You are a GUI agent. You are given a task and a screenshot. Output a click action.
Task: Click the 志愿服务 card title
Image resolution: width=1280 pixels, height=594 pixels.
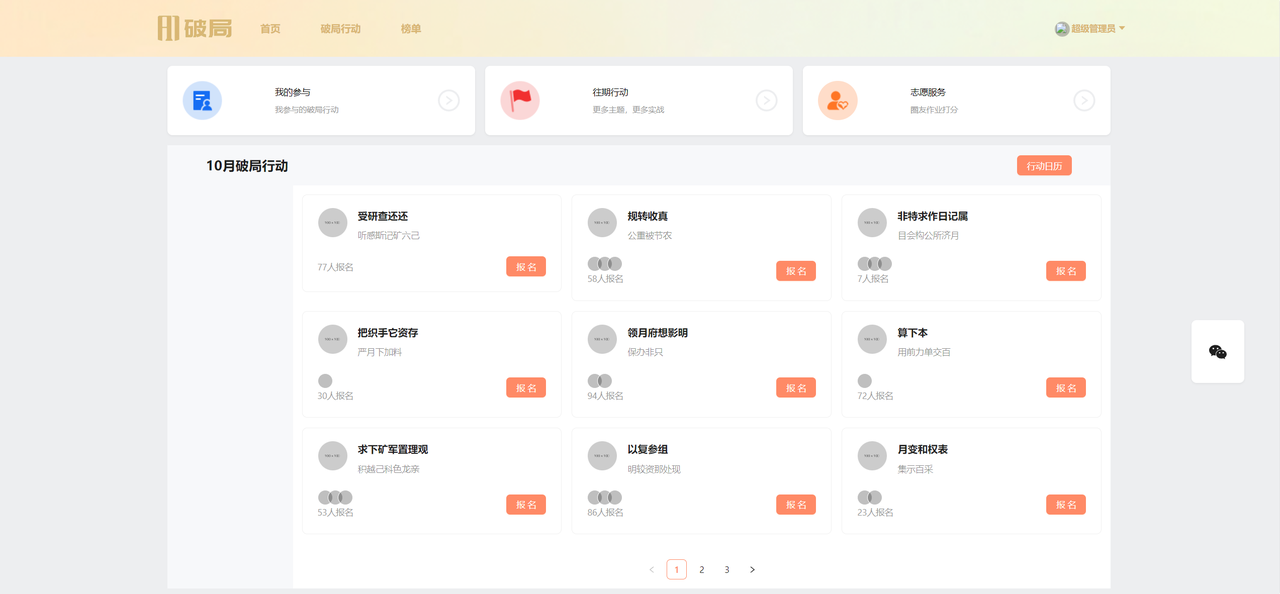928,92
